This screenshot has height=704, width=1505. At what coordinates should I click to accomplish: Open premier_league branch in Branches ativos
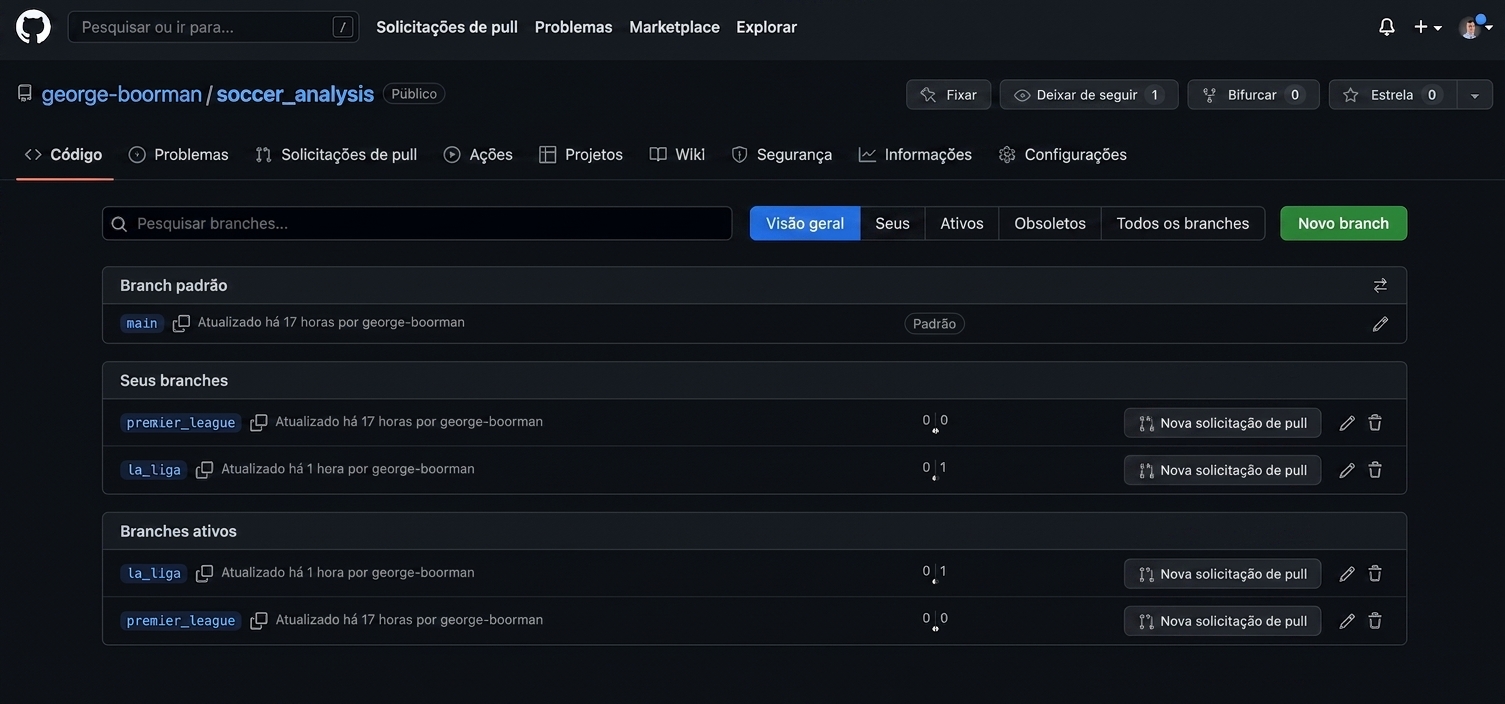[x=181, y=621]
